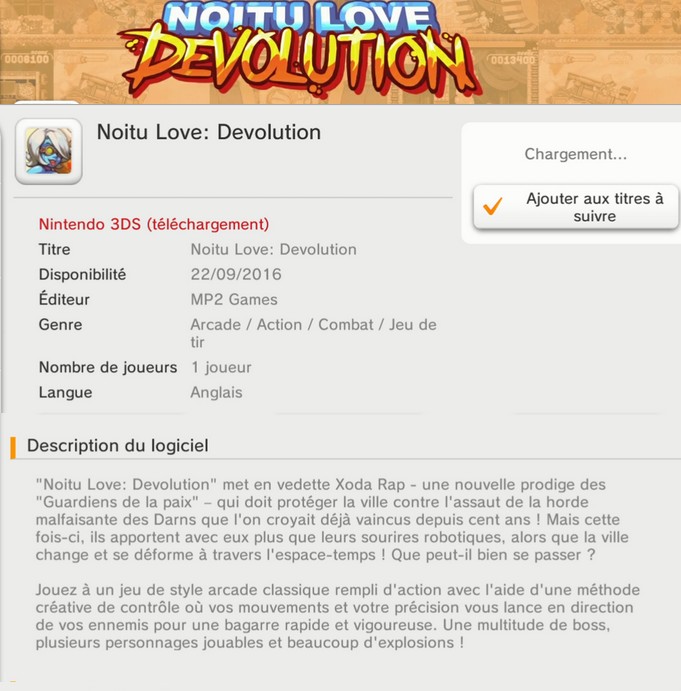Select the "Chargement..." loading text
681x691 pixels.
point(576,154)
